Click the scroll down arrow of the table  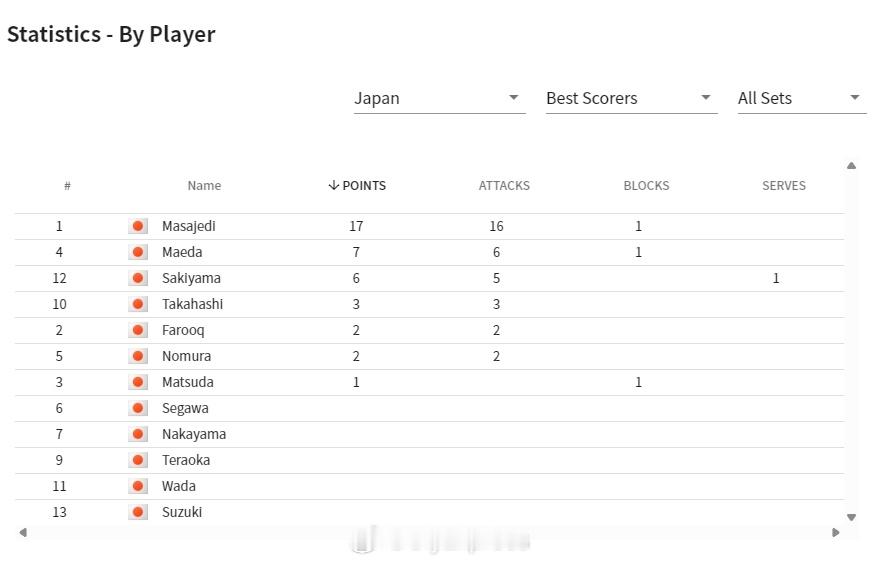(852, 517)
